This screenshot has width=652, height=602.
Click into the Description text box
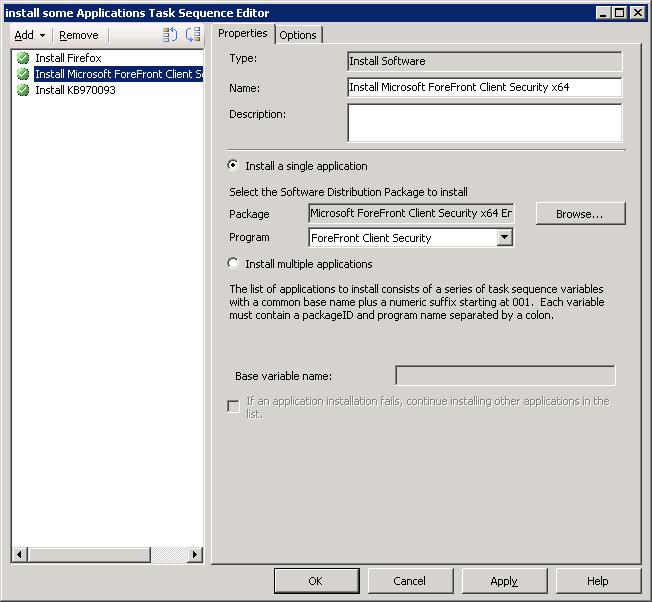(x=484, y=123)
